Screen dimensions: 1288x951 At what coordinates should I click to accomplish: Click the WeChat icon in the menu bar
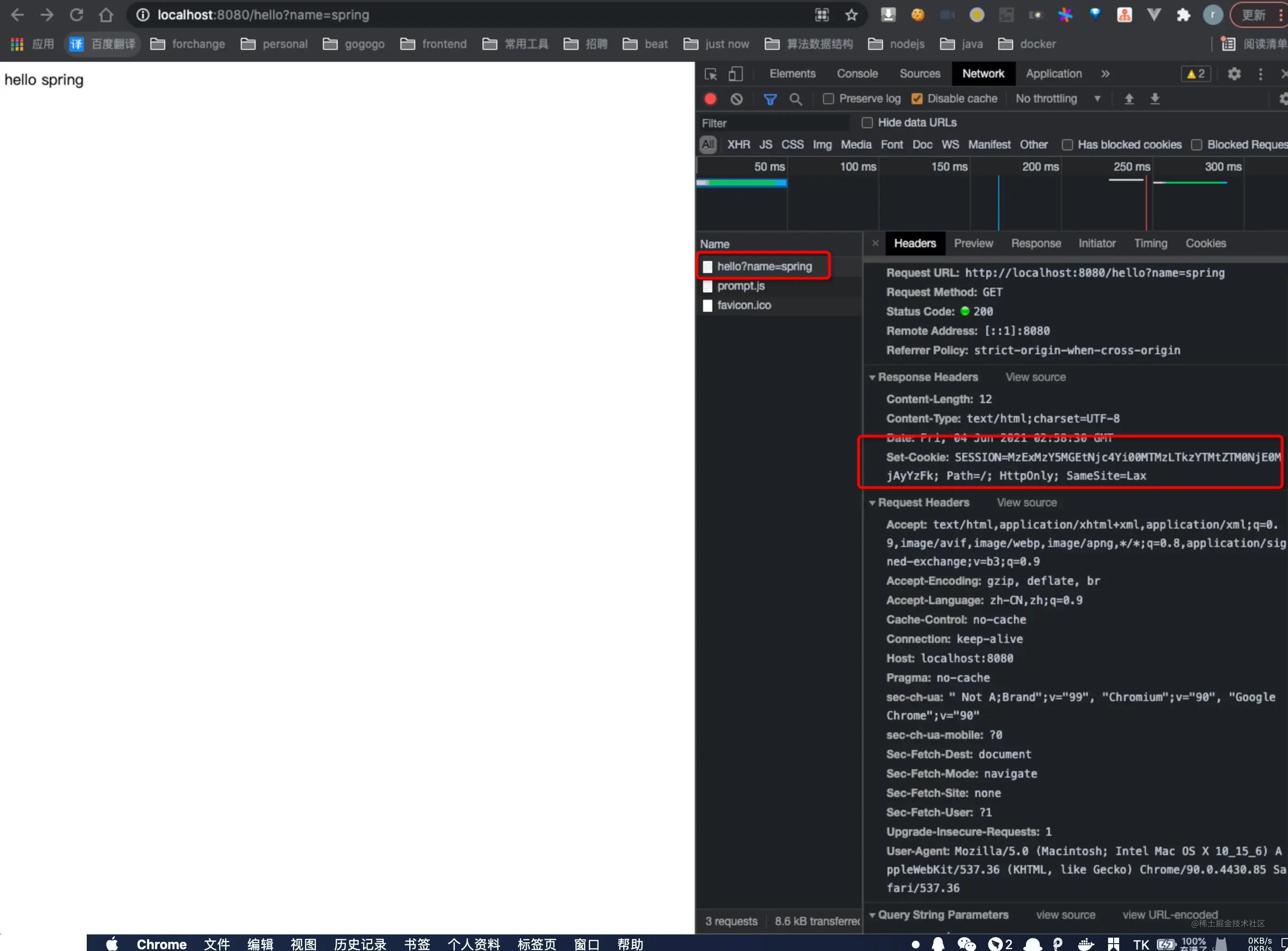(966, 944)
